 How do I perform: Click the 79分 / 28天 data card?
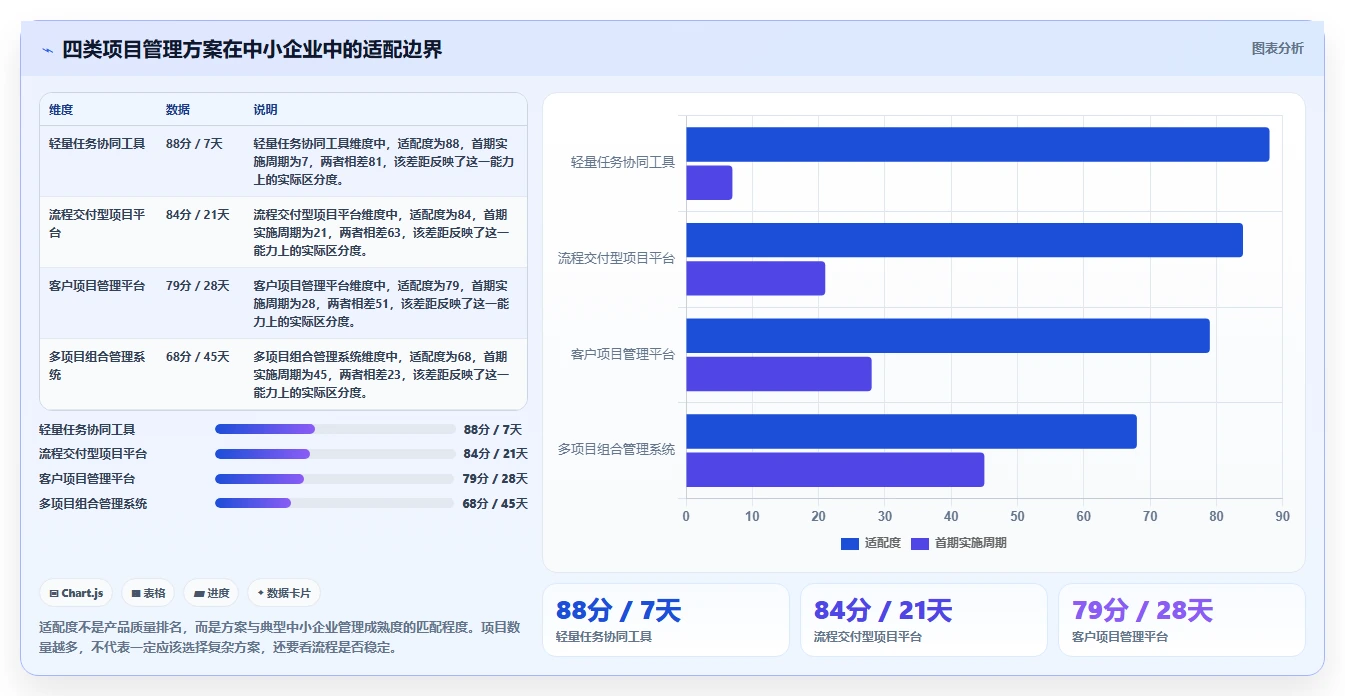(1182, 620)
